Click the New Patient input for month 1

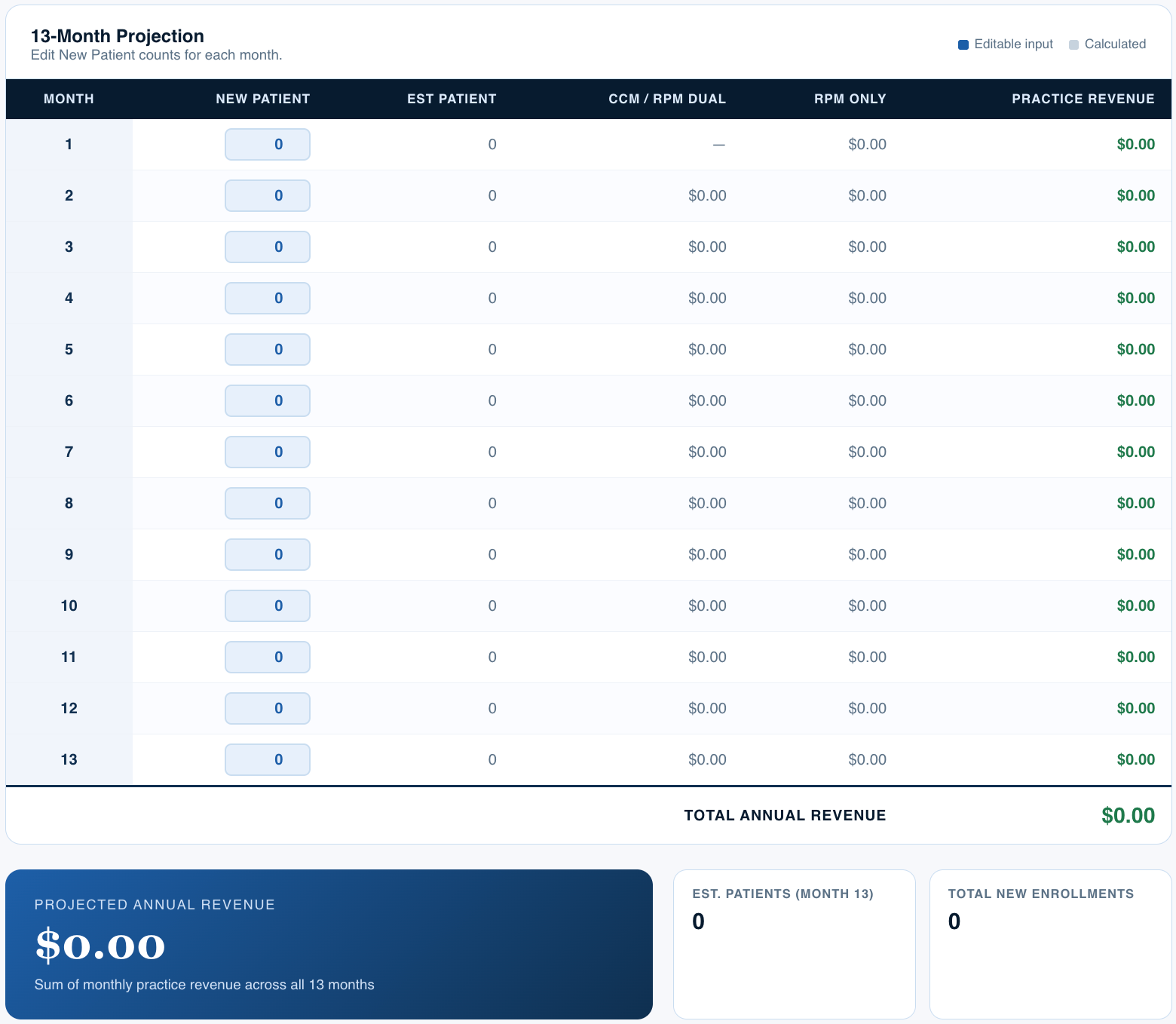pos(268,144)
